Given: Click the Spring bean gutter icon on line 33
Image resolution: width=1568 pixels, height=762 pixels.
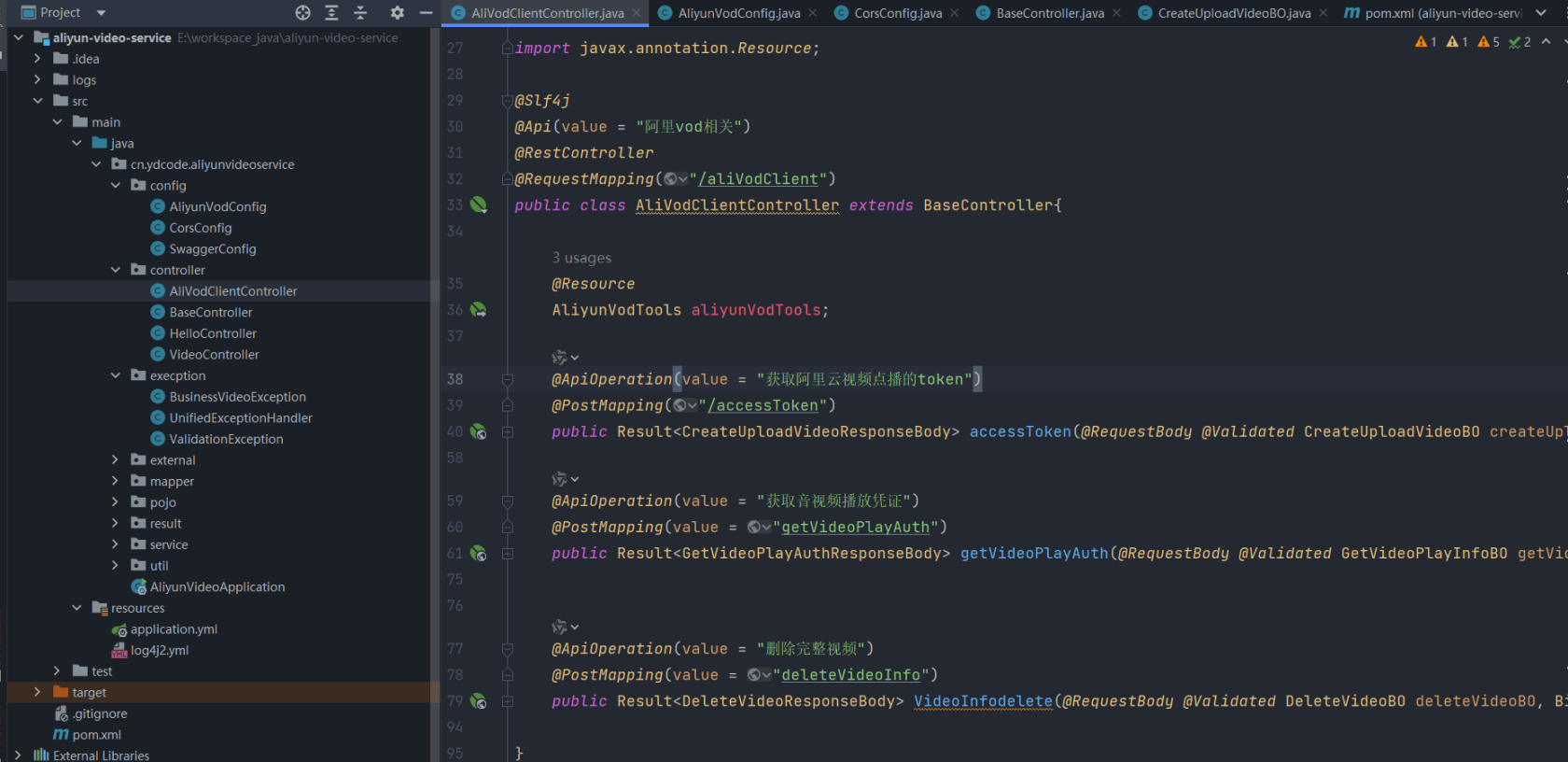Looking at the screenshot, I should [x=479, y=205].
